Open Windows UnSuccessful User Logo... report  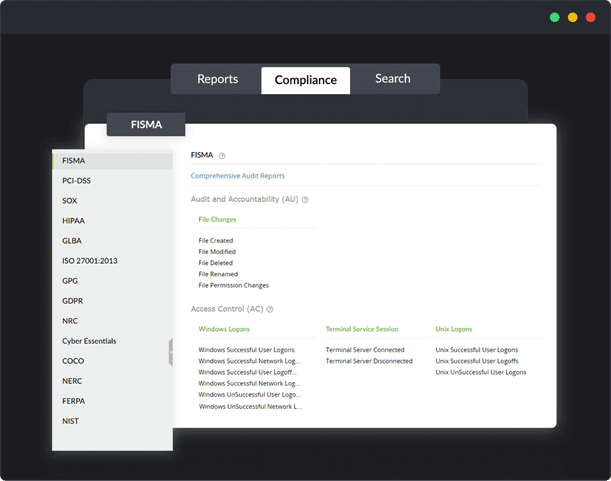coord(250,395)
